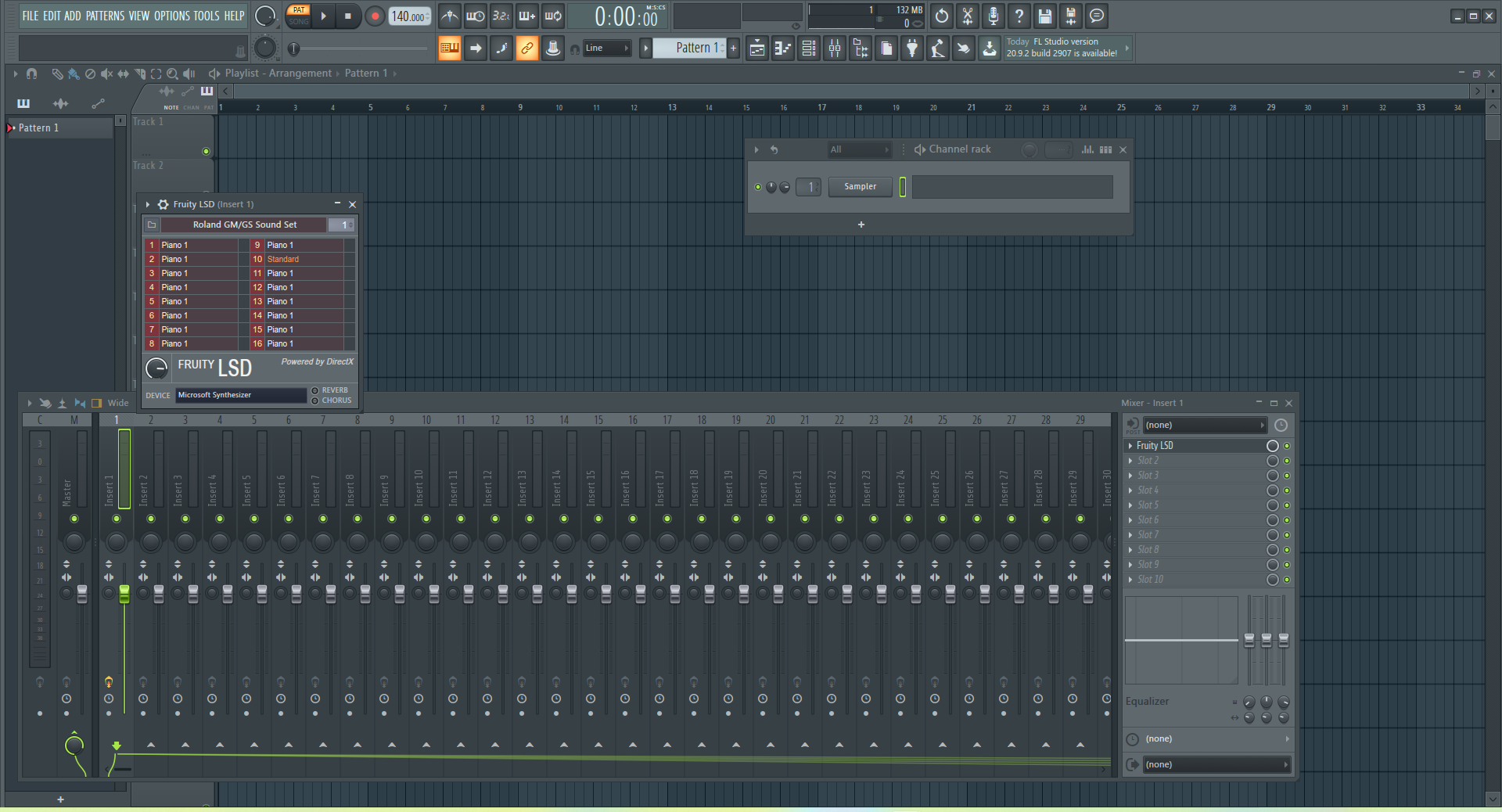Open the audio editor scissors icon

pos(968,16)
